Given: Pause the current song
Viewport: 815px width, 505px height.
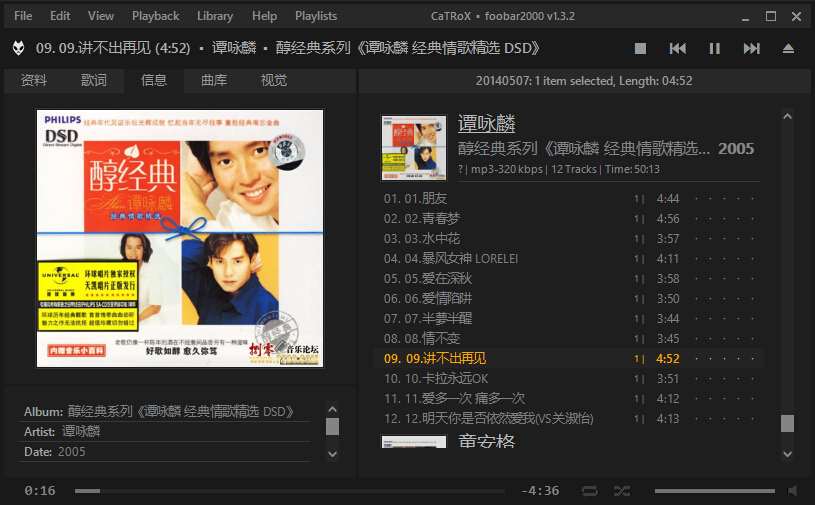Looking at the screenshot, I should 715,48.
